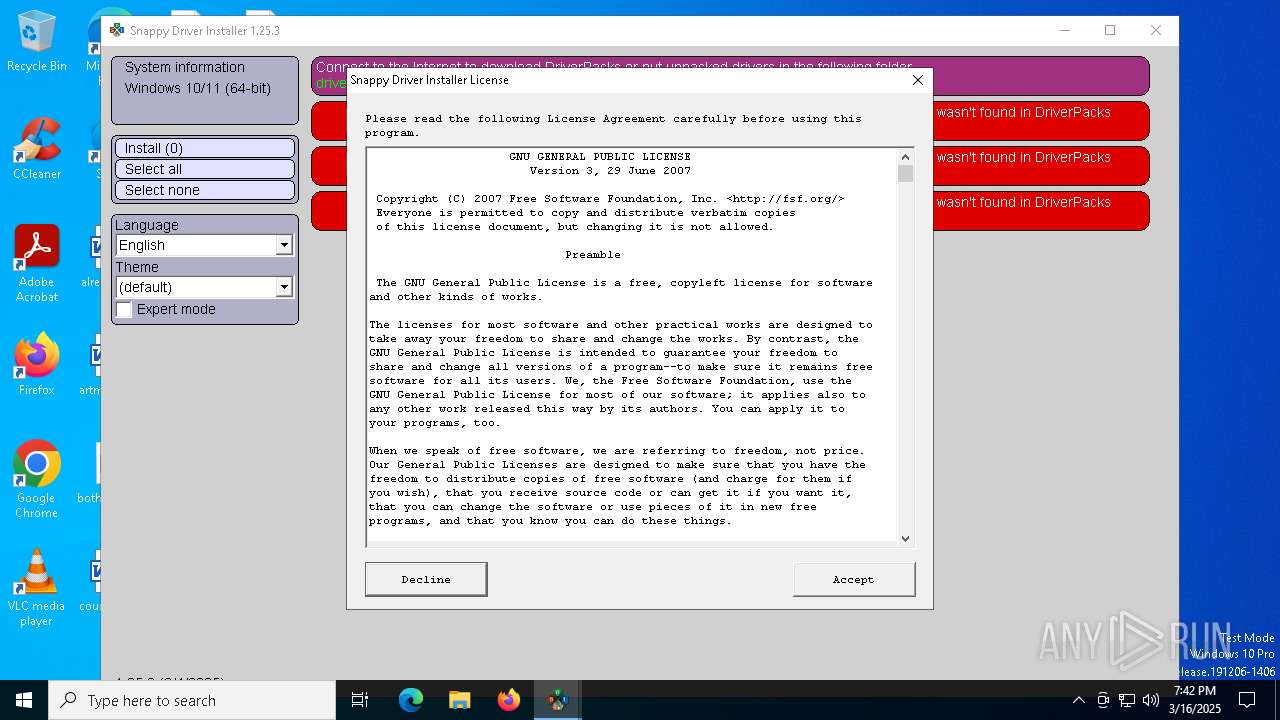Open Google Chrome desktop icon
Screen dimensions: 1280x720
37,480
